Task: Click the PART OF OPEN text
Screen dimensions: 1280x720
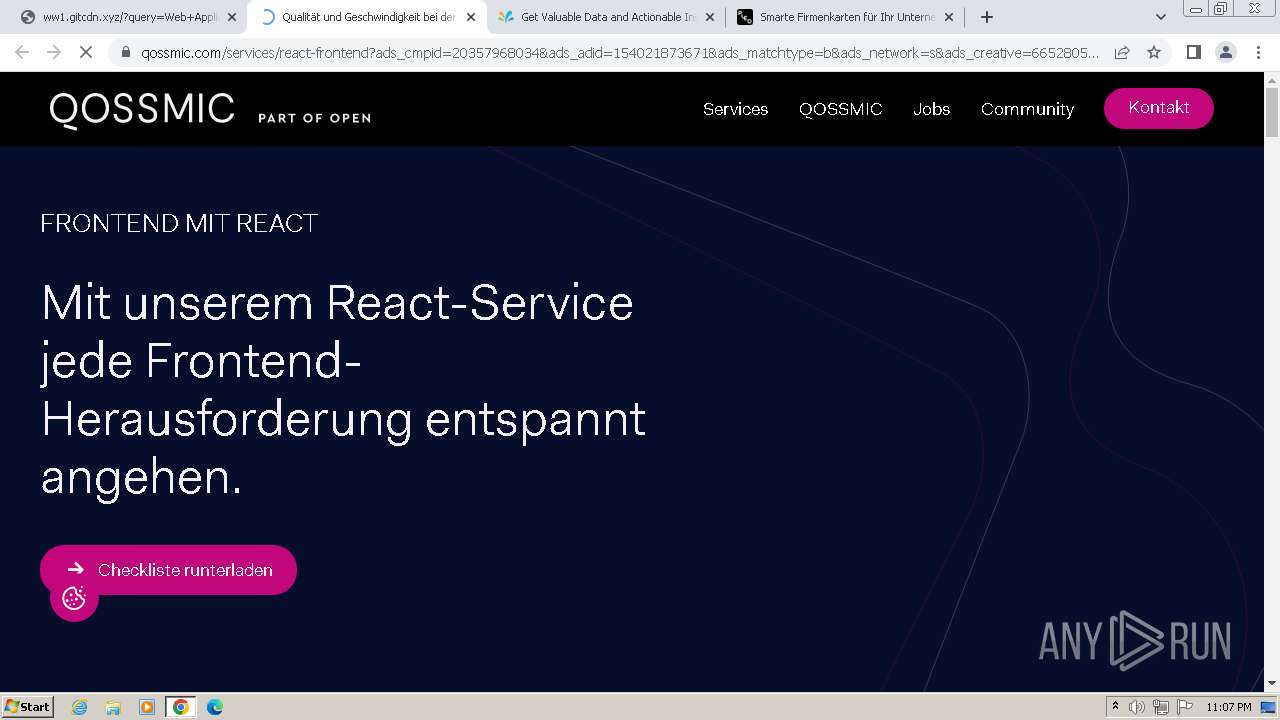Action: pyautogui.click(x=314, y=118)
